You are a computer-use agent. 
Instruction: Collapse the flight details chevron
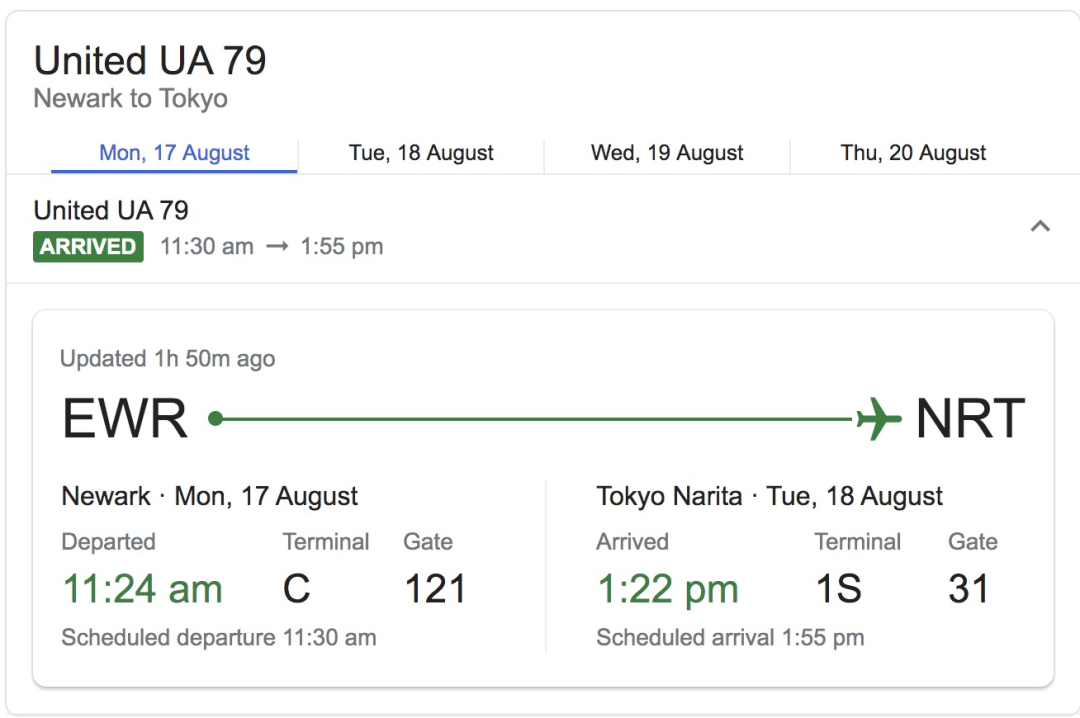(x=1040, y=226)
